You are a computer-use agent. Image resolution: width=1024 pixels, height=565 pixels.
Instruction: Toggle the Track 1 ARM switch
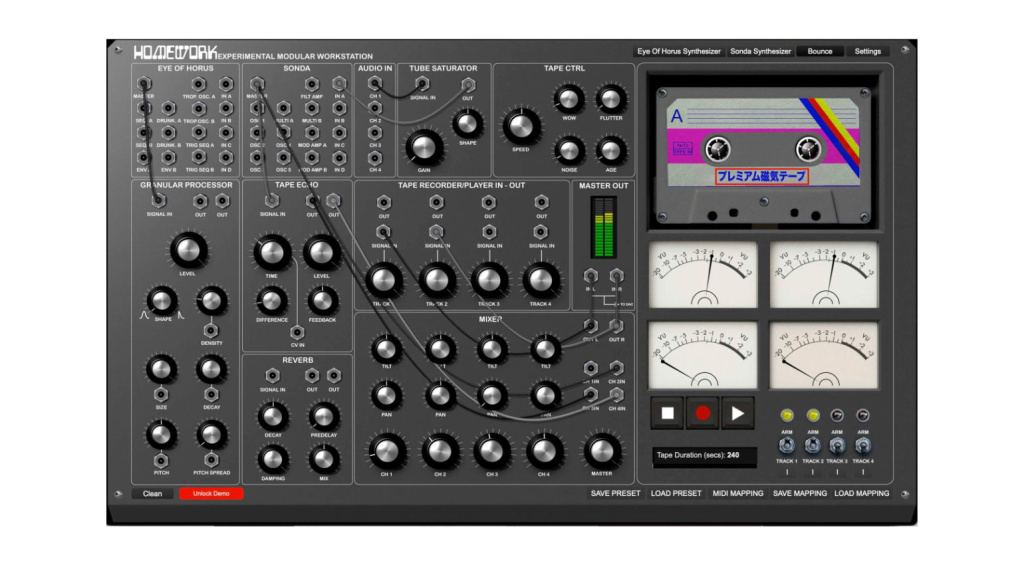[x=787, y=446]
